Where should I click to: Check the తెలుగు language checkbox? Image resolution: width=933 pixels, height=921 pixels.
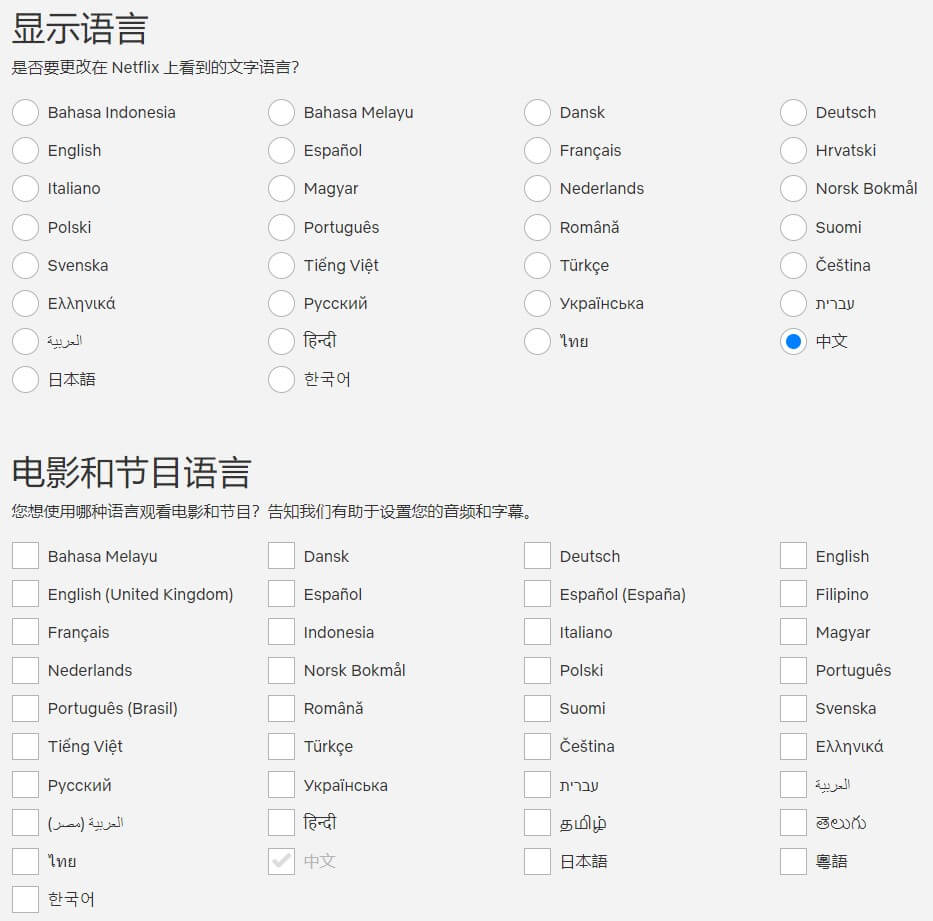point(793,823)
